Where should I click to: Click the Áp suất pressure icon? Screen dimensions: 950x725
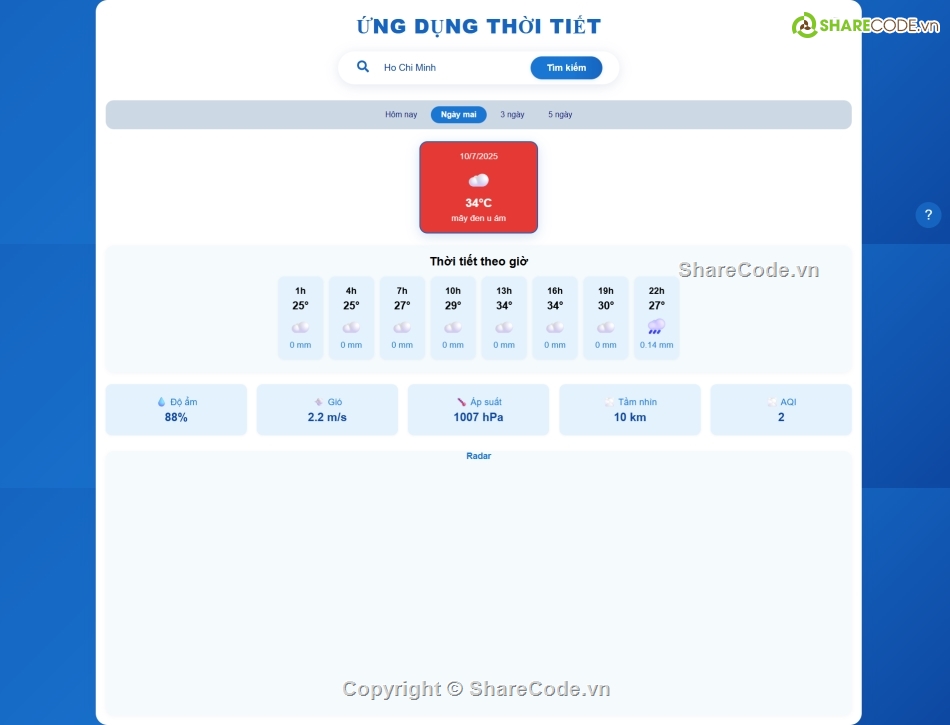[x=461, y=402]
